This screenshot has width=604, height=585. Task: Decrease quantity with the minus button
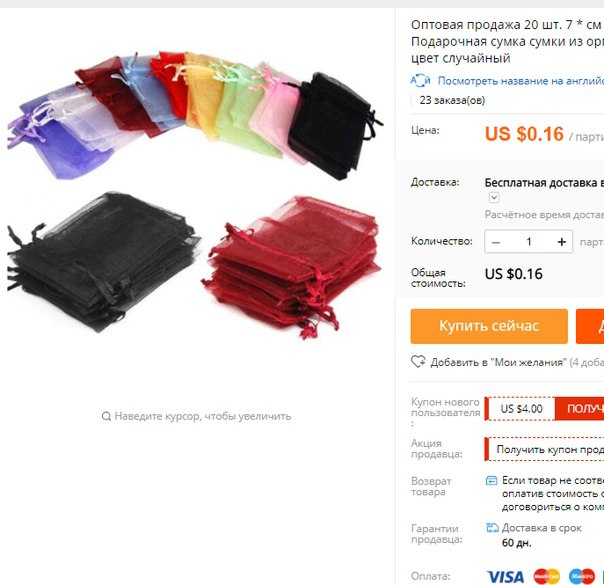tap(496, 242)
